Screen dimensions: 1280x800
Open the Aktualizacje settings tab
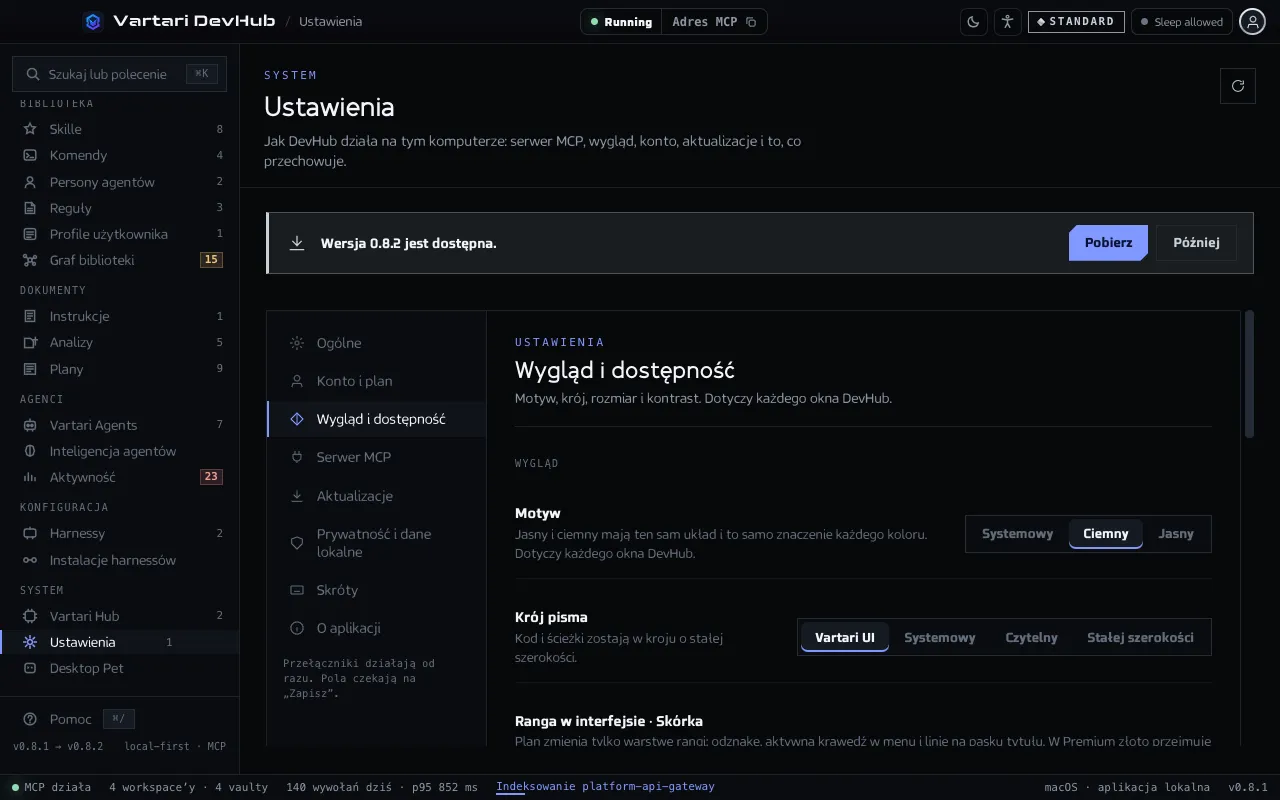[x=377, y=496]
